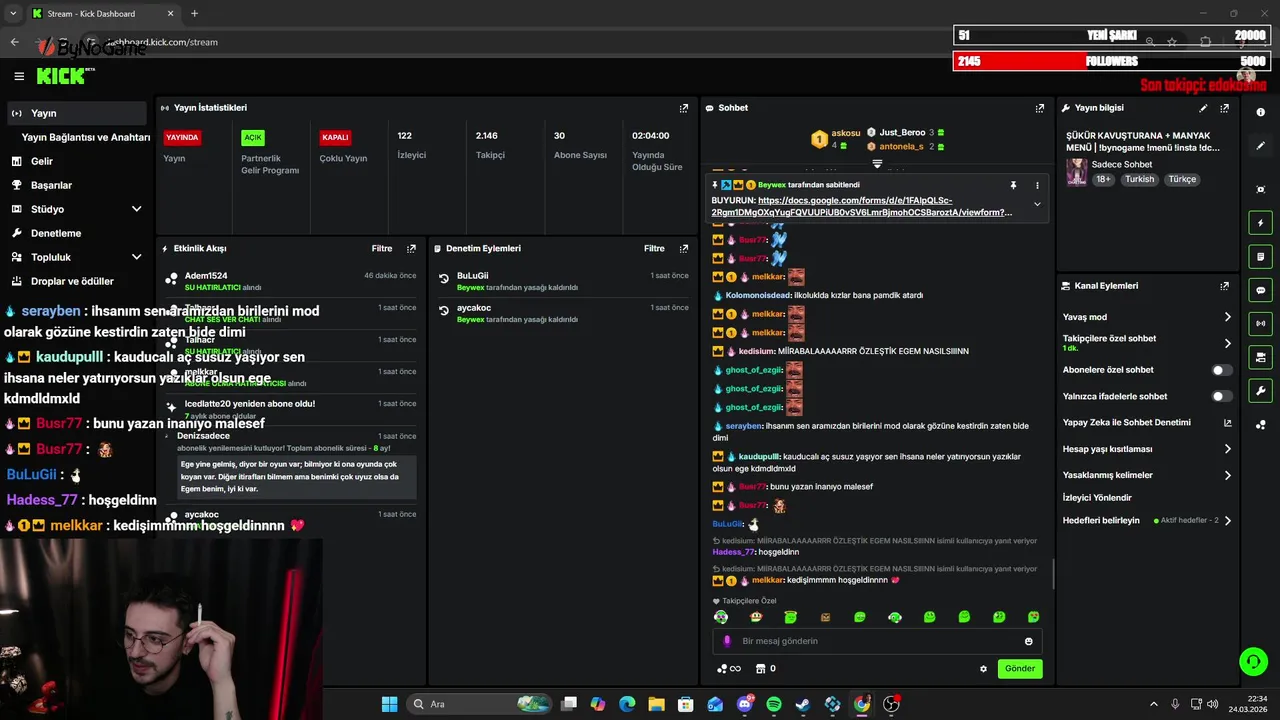Image resolution: width=1280 pixels, height=720 pixels.
Task: Open Steam from the taskbar
Action: 803,704
